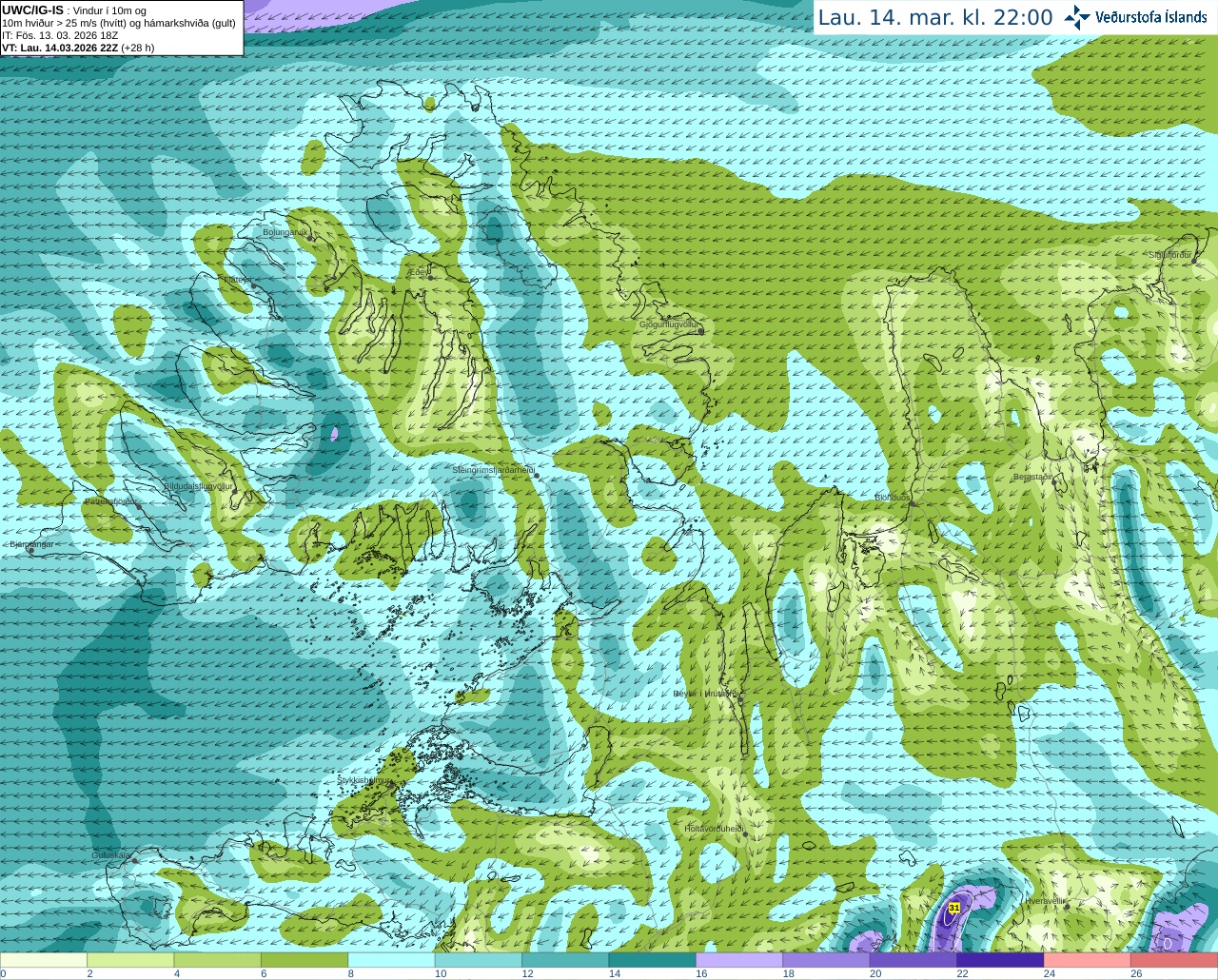Click the legend value 2

(x=89, y=974)
